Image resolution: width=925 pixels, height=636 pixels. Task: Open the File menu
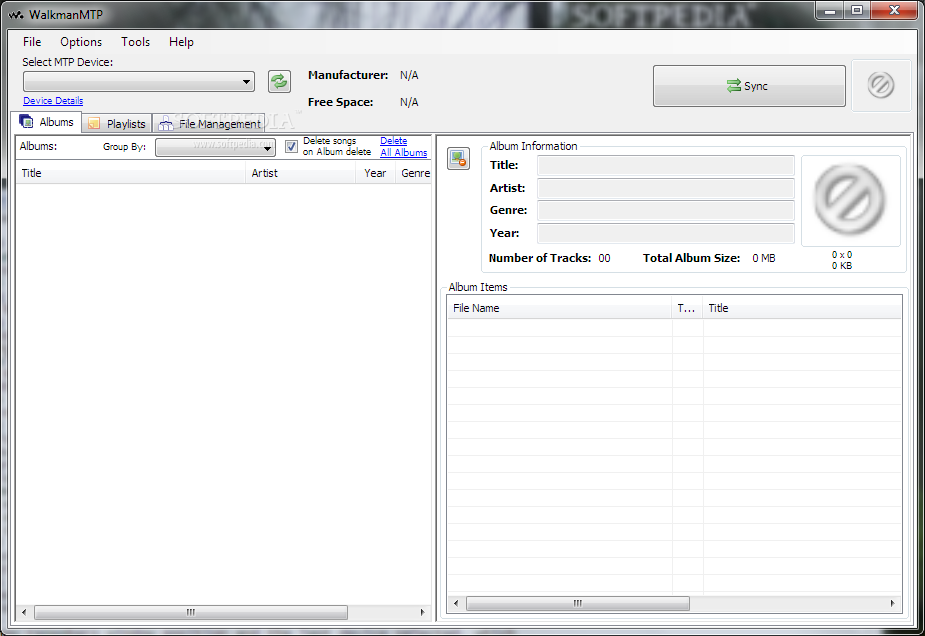pyautogui.click(x=32, y=42)
